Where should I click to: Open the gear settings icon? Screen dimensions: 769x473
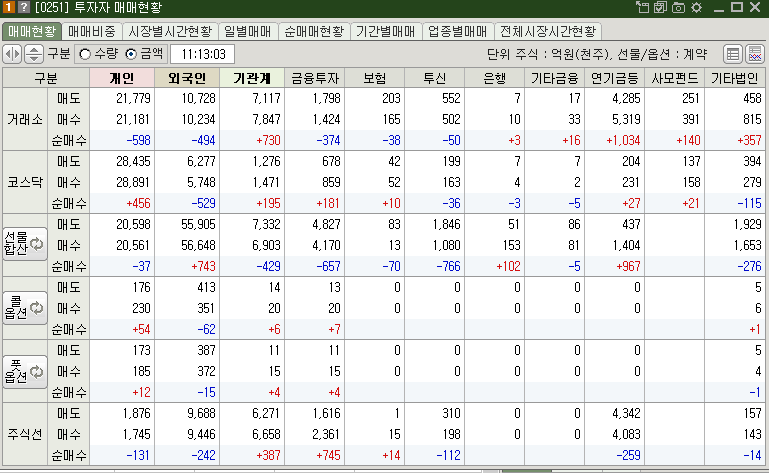point(696,7)
